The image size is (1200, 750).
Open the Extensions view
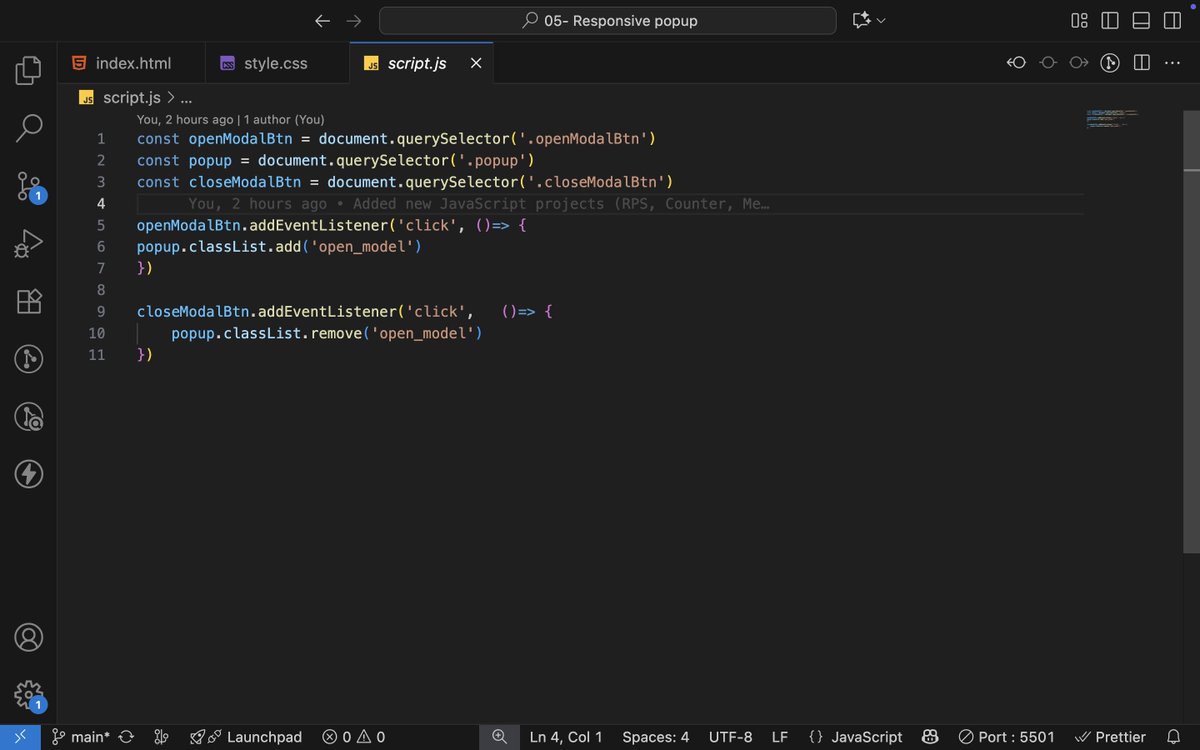click(29, 302)
